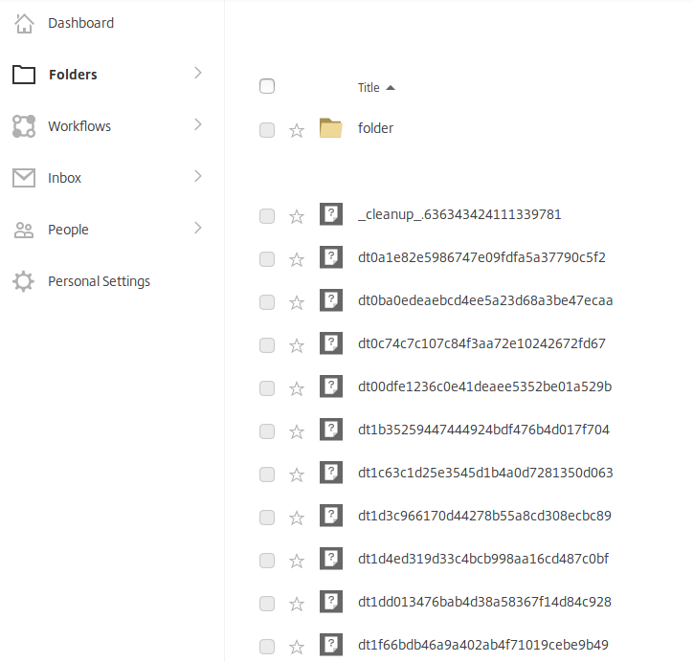
Task: Star the dt0a1e82e5986747e09fdfa5a37790c5f2 file
Action: [297, 260]
